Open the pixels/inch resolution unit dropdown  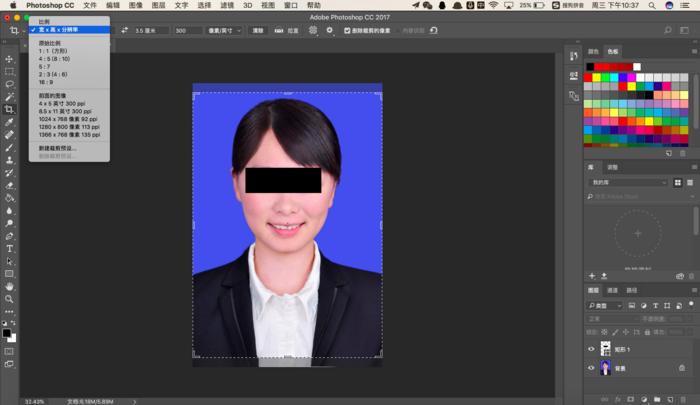[224, 30]
